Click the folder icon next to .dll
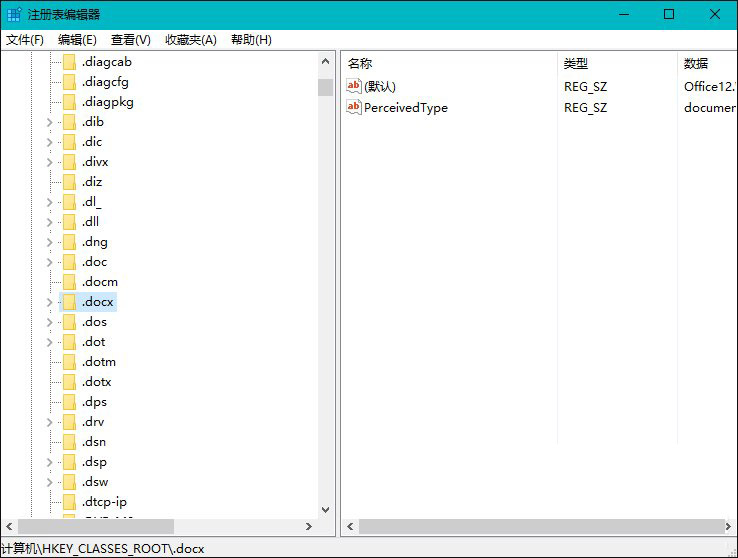This screenshot has height=558, width=738. point(69,222)
